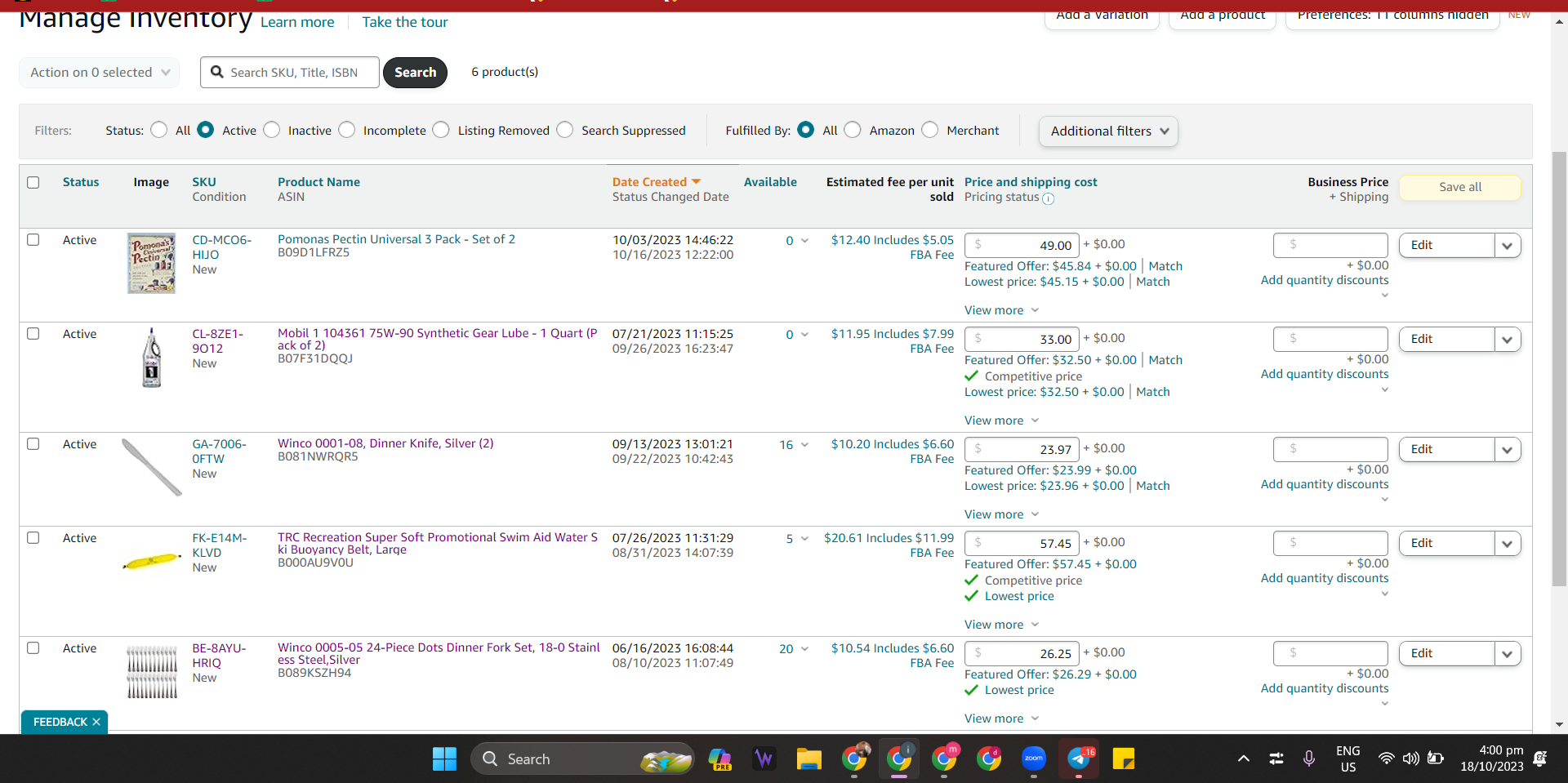This screenshot has height=783, width=1568.
Task: Switch to the Chrome window with the 'i' profile badge
Action: pos(899,759)
